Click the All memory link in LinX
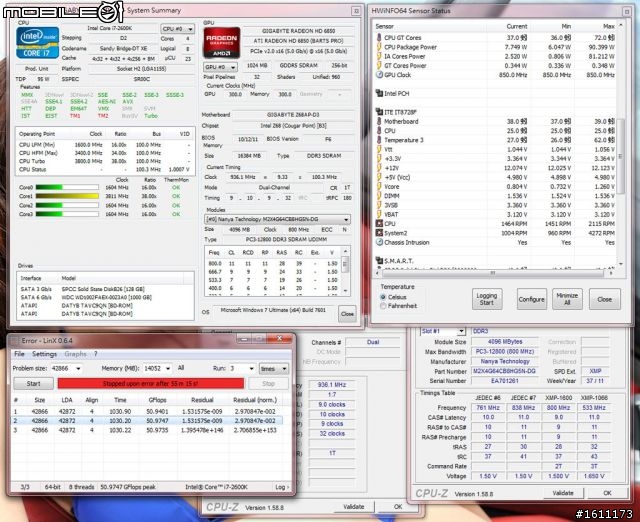 tap(181, 368)
